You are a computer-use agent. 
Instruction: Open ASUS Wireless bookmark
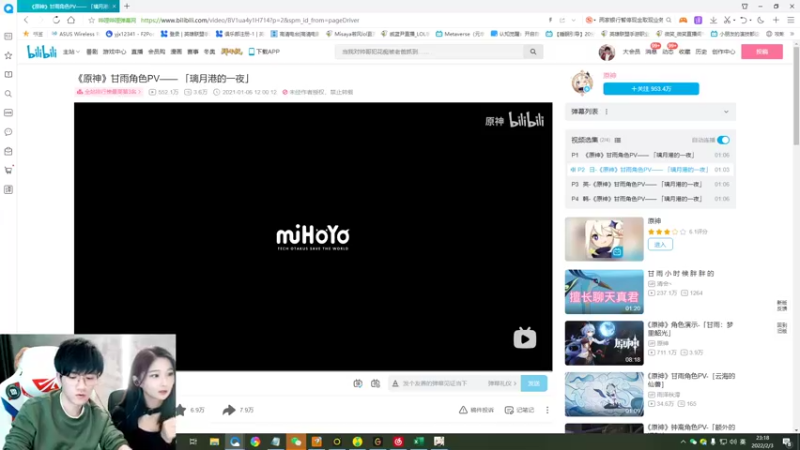point(76,34)
